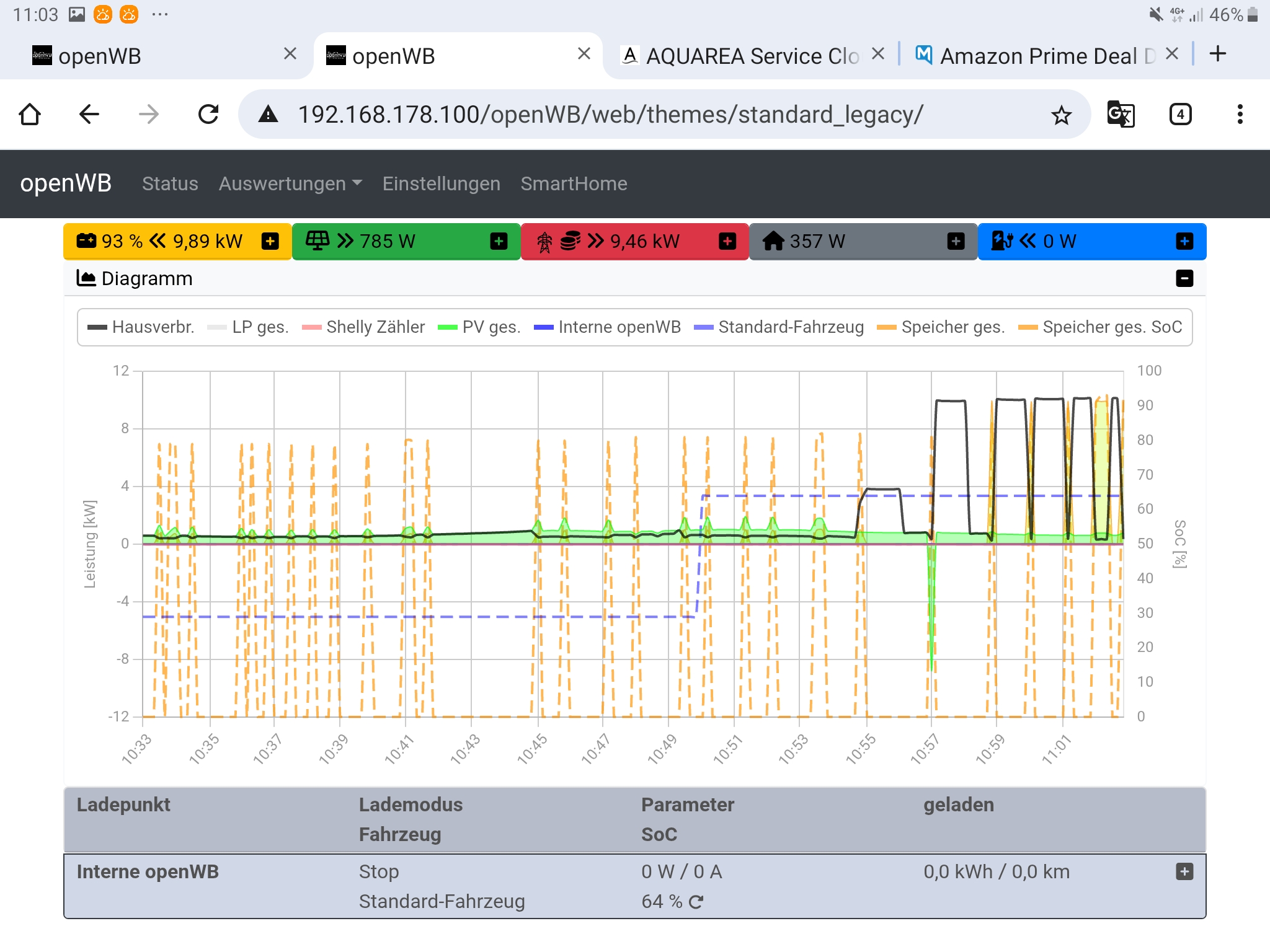Navigate to the Status page
The image size is (1270, 952).
(170, 183)
